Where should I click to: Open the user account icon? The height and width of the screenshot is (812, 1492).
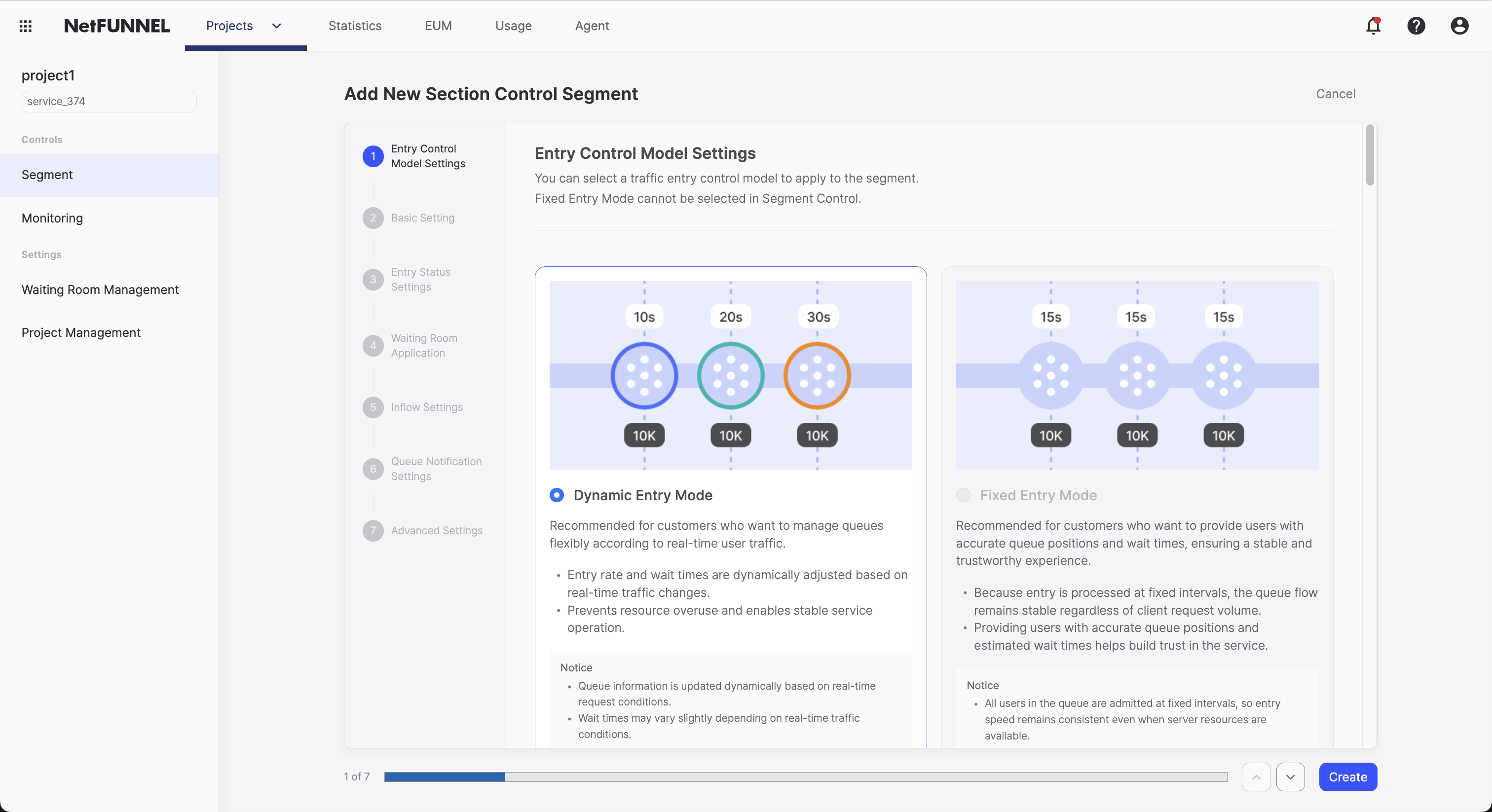pyautogui.click(x=1459, y=26)
